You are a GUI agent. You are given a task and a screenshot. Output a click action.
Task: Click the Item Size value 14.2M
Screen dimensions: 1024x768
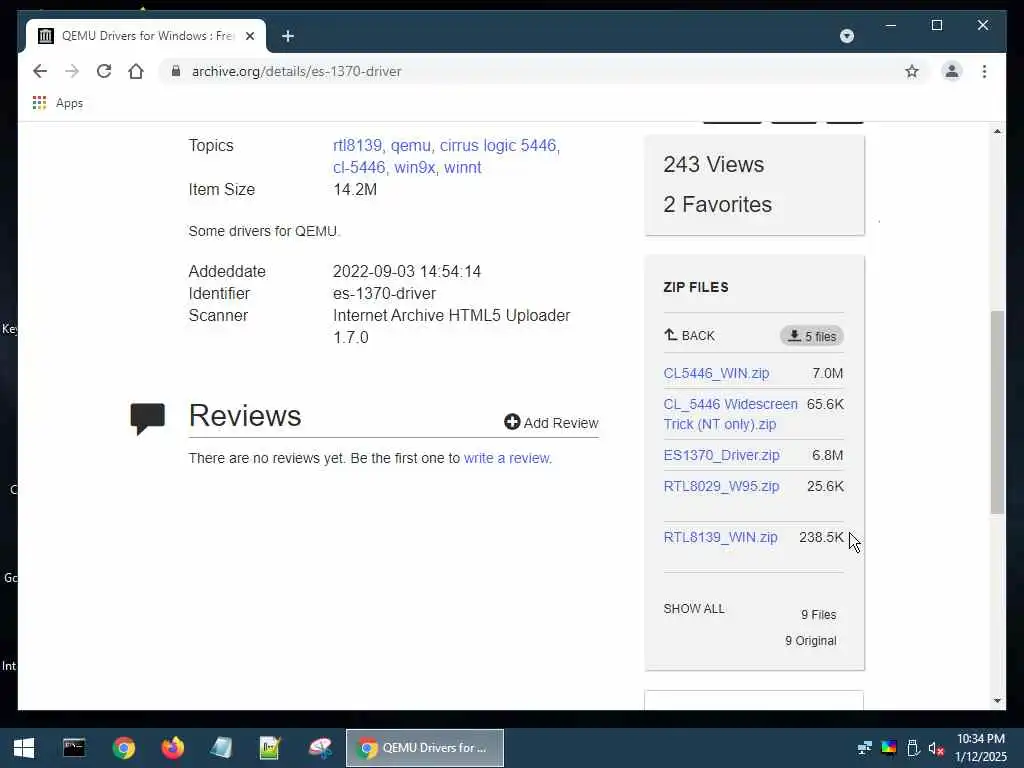click(x=355, y=189)
